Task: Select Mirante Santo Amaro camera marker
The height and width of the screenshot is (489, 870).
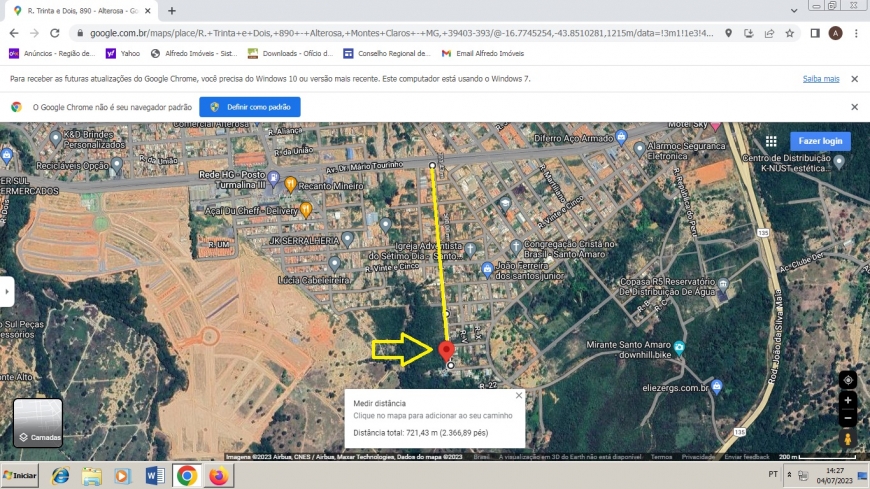Action: point(679,349)
